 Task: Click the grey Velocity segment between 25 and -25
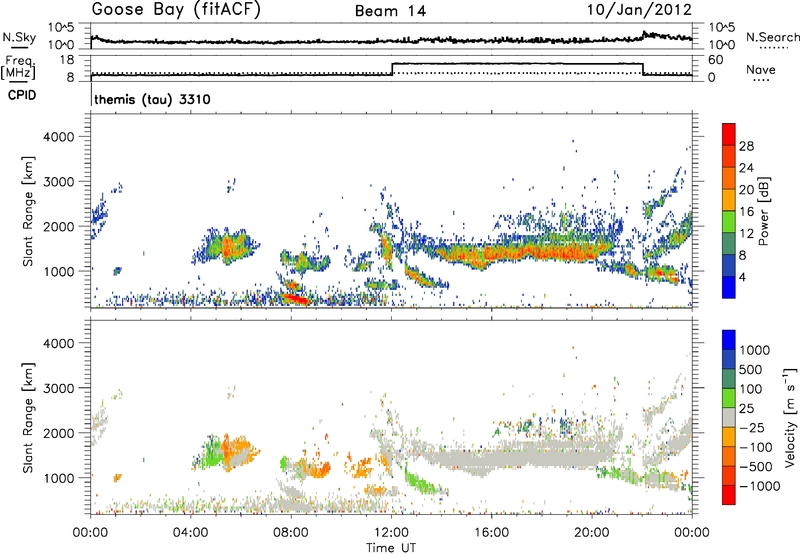pos(729,417)
